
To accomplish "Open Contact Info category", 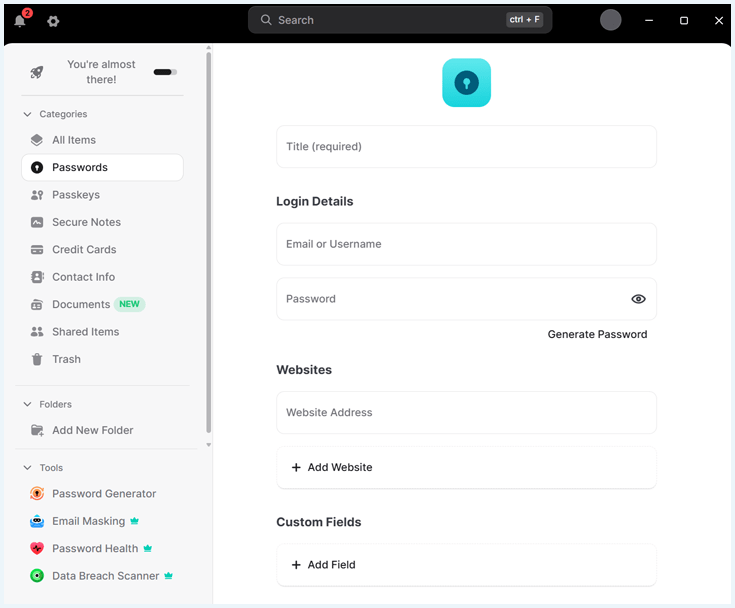I will click(102, 277).
